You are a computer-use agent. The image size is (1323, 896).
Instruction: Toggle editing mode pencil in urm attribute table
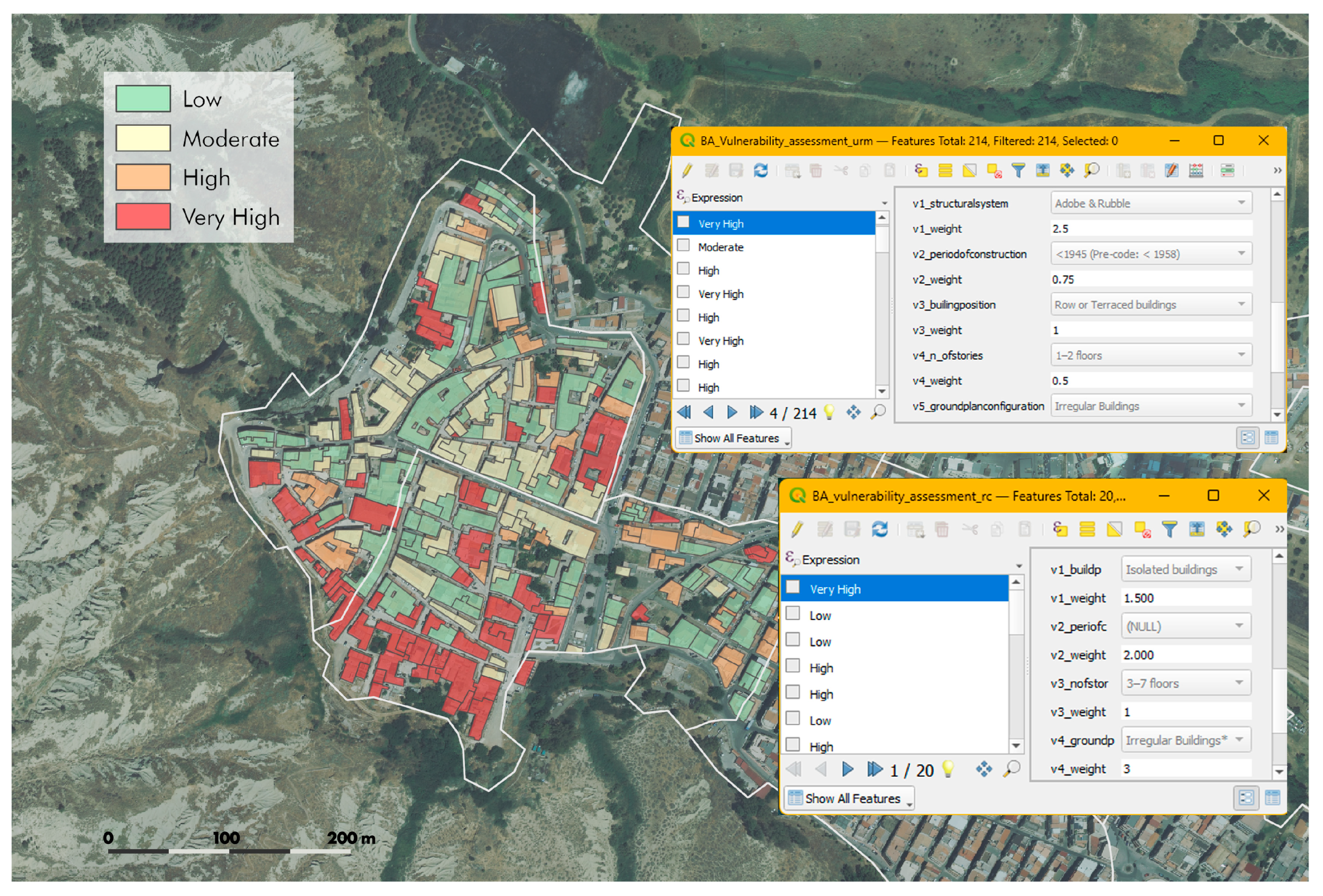687,170
